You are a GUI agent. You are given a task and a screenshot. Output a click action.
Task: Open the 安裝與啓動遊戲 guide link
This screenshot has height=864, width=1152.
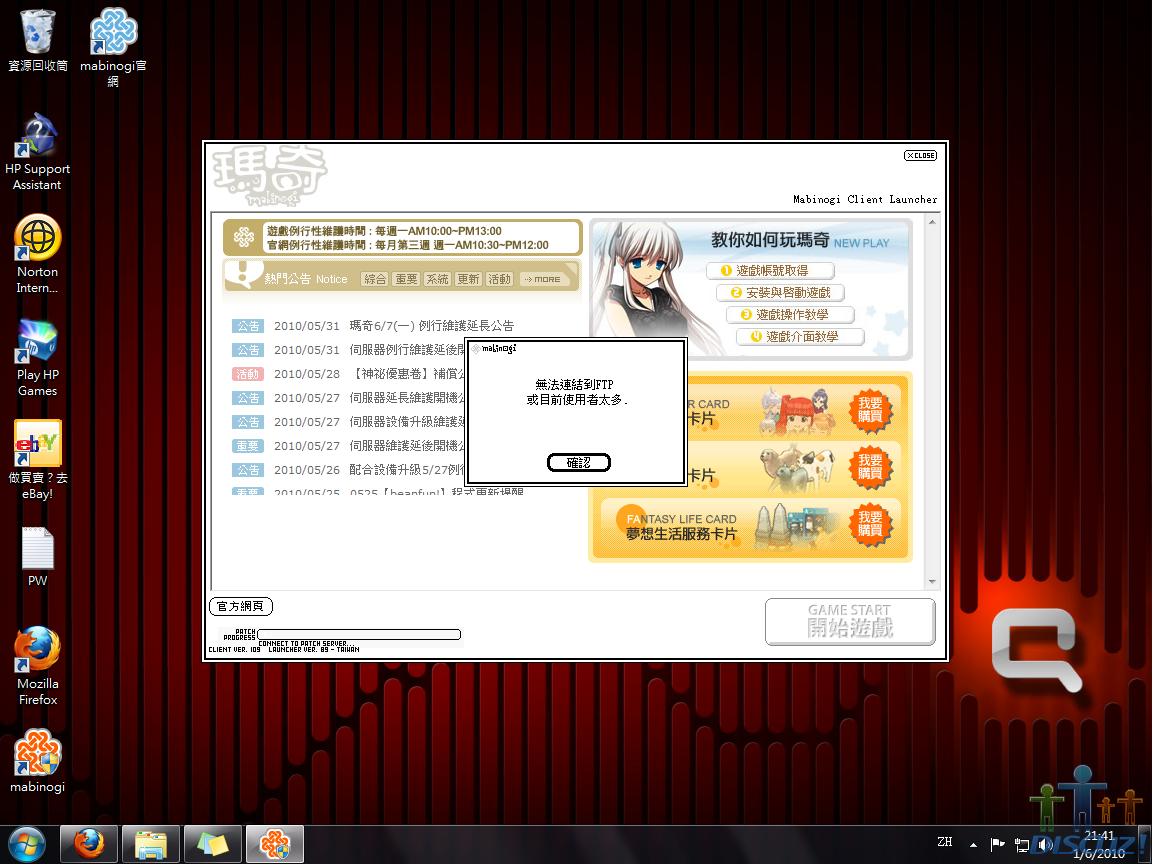click(780, 292)
